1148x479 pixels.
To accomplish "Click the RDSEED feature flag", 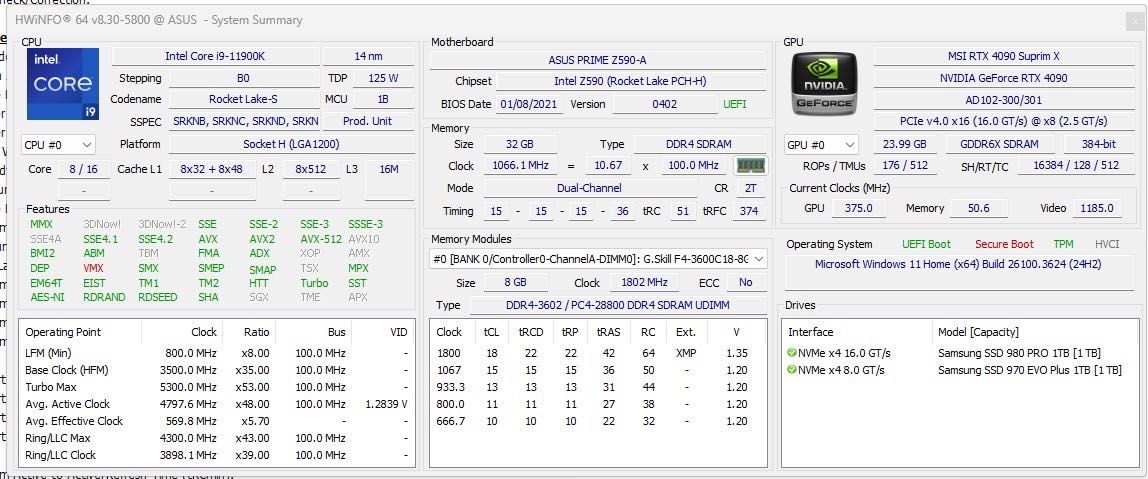I will tap(157, 297).
